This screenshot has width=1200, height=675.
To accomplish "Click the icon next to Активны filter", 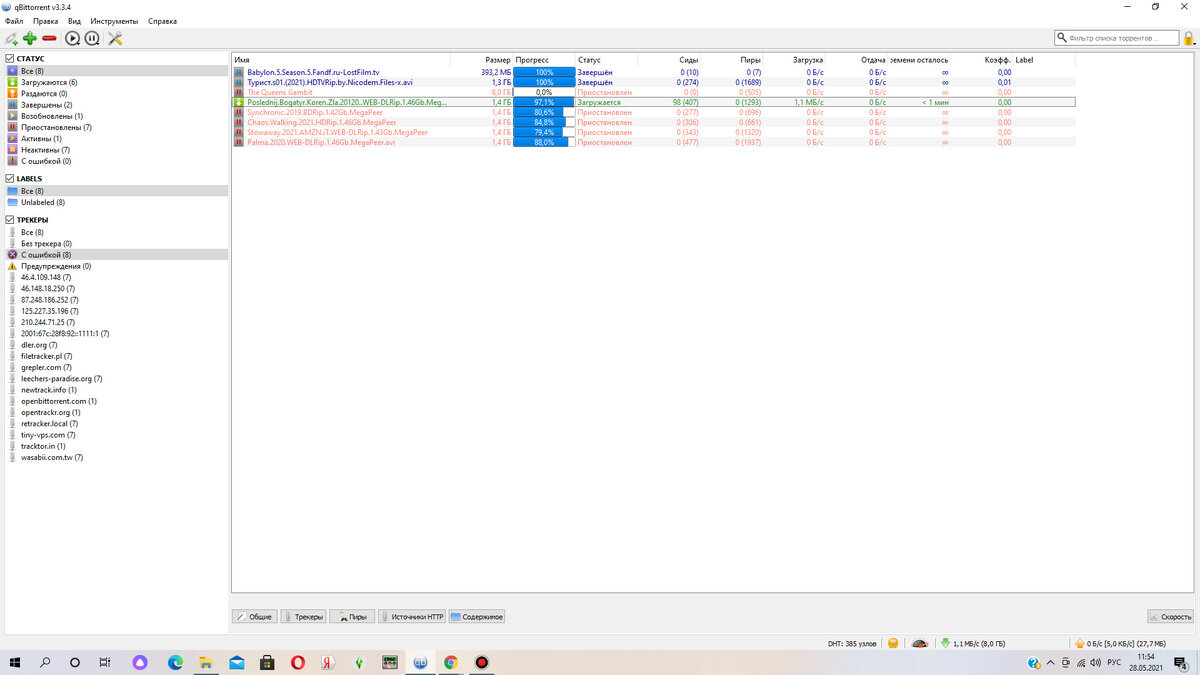I will pyautogui.click(x=12, y=138).
